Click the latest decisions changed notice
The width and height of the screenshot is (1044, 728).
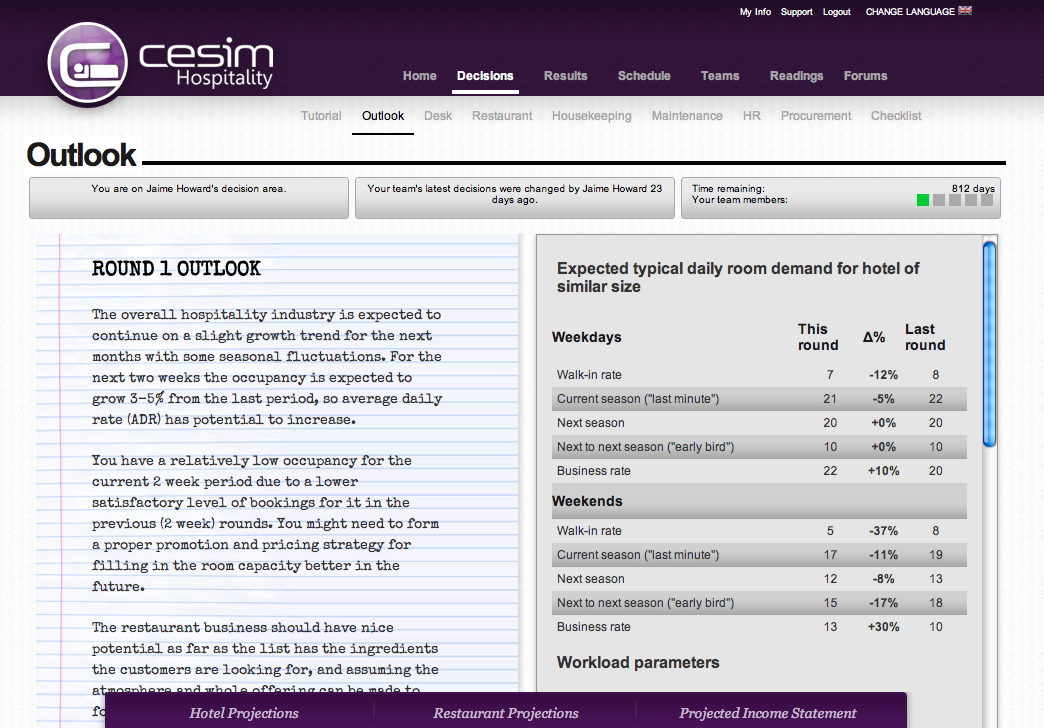pyautogui.click(x=515, y=197)
